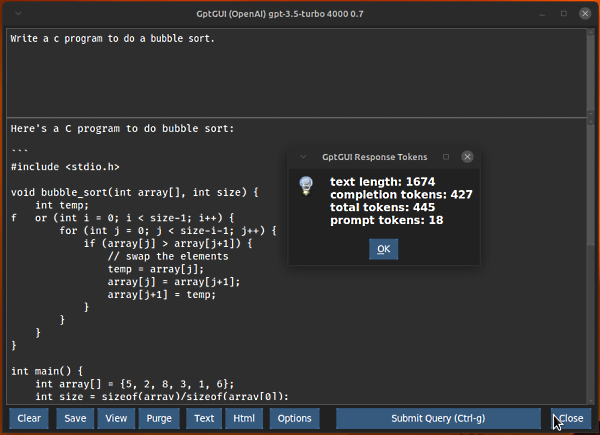The height and width of the screenshot is (435, 600).
Task: Maximize the main GptGUI window
Action: click(564, 14)
